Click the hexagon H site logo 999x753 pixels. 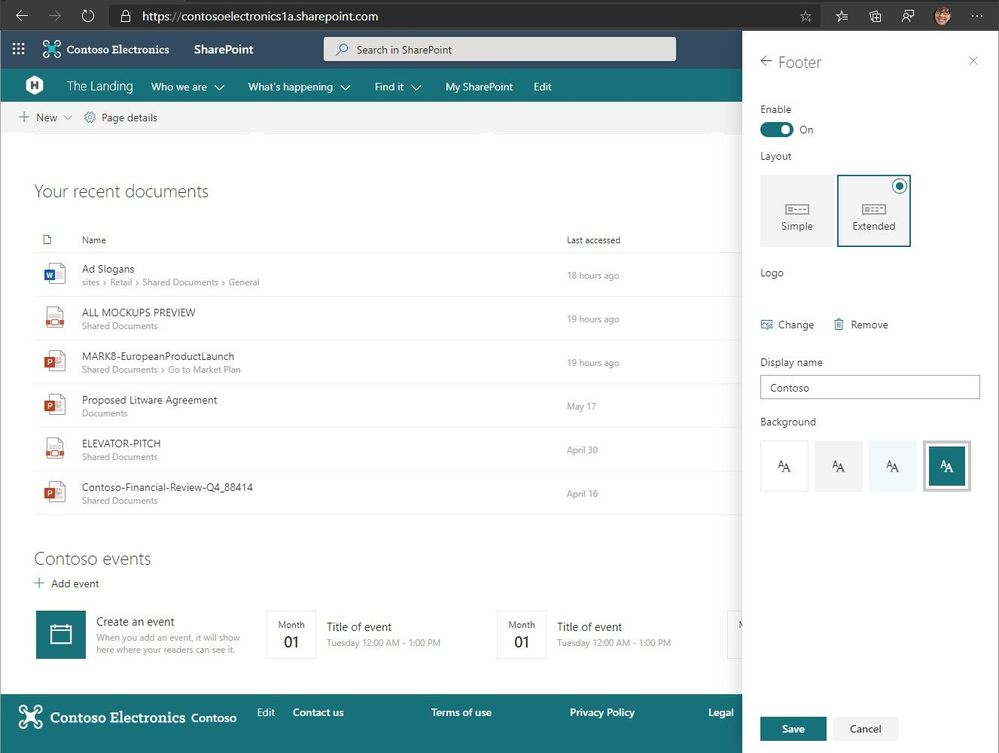(34, 85)
